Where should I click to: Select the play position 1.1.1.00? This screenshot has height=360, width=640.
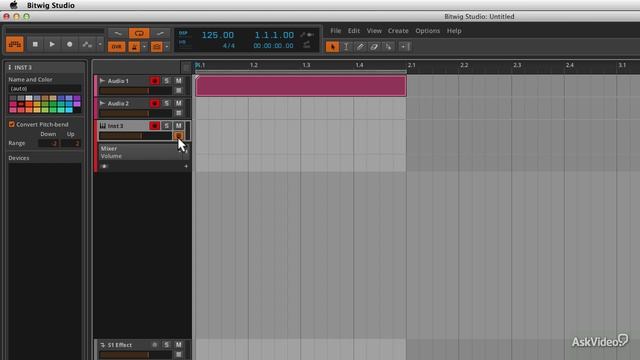click(x=274, y=35)
